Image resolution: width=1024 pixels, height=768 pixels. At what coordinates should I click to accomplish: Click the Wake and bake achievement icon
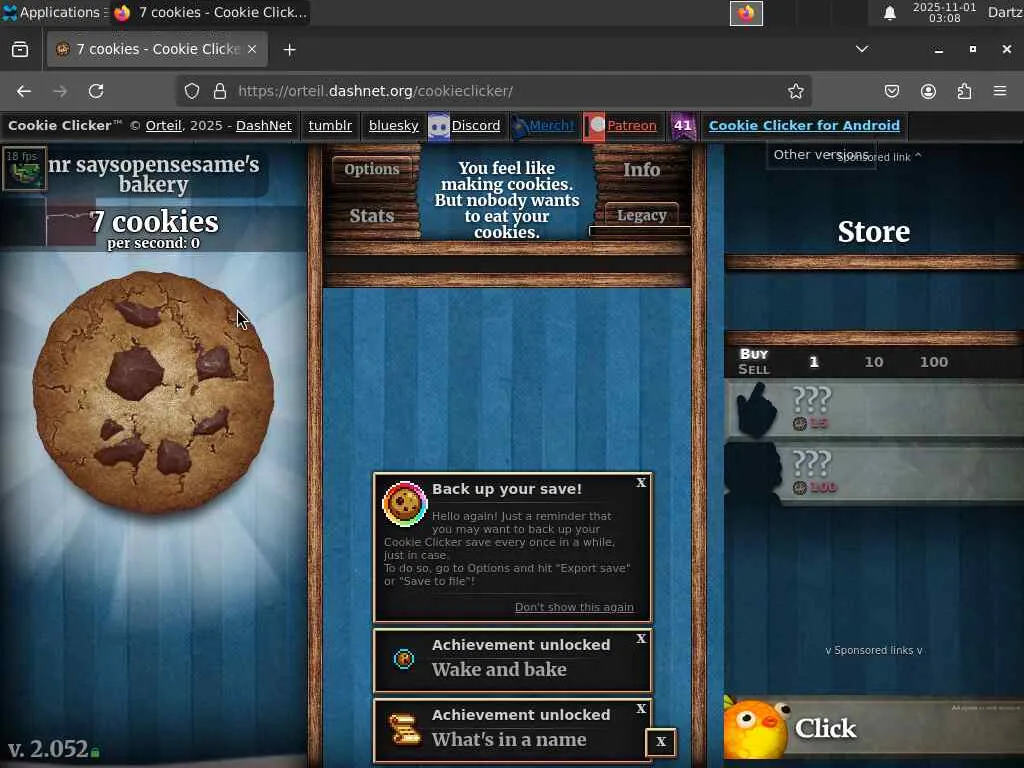[404, 659]
